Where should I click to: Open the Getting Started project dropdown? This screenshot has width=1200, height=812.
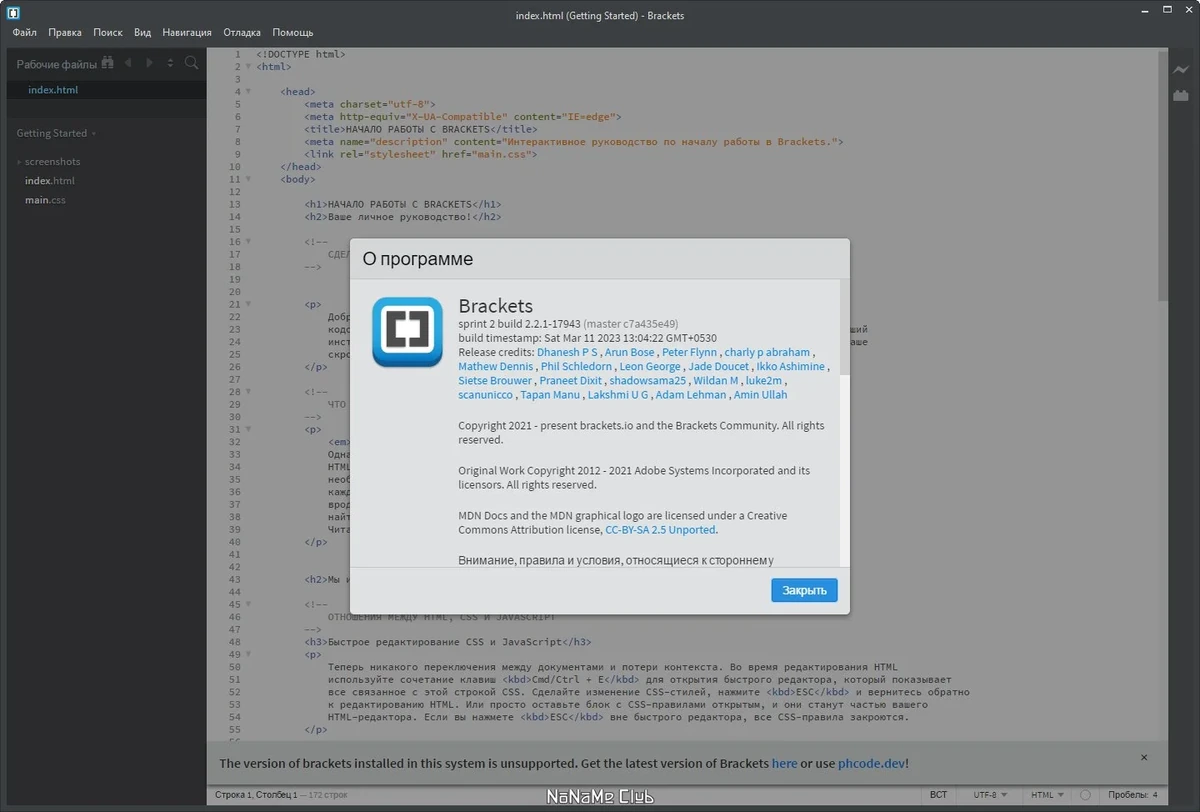pyautogui.click(x=57, y=133)
